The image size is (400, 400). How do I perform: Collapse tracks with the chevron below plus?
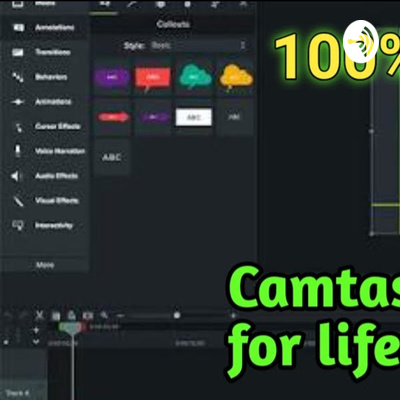coord(36,342)
